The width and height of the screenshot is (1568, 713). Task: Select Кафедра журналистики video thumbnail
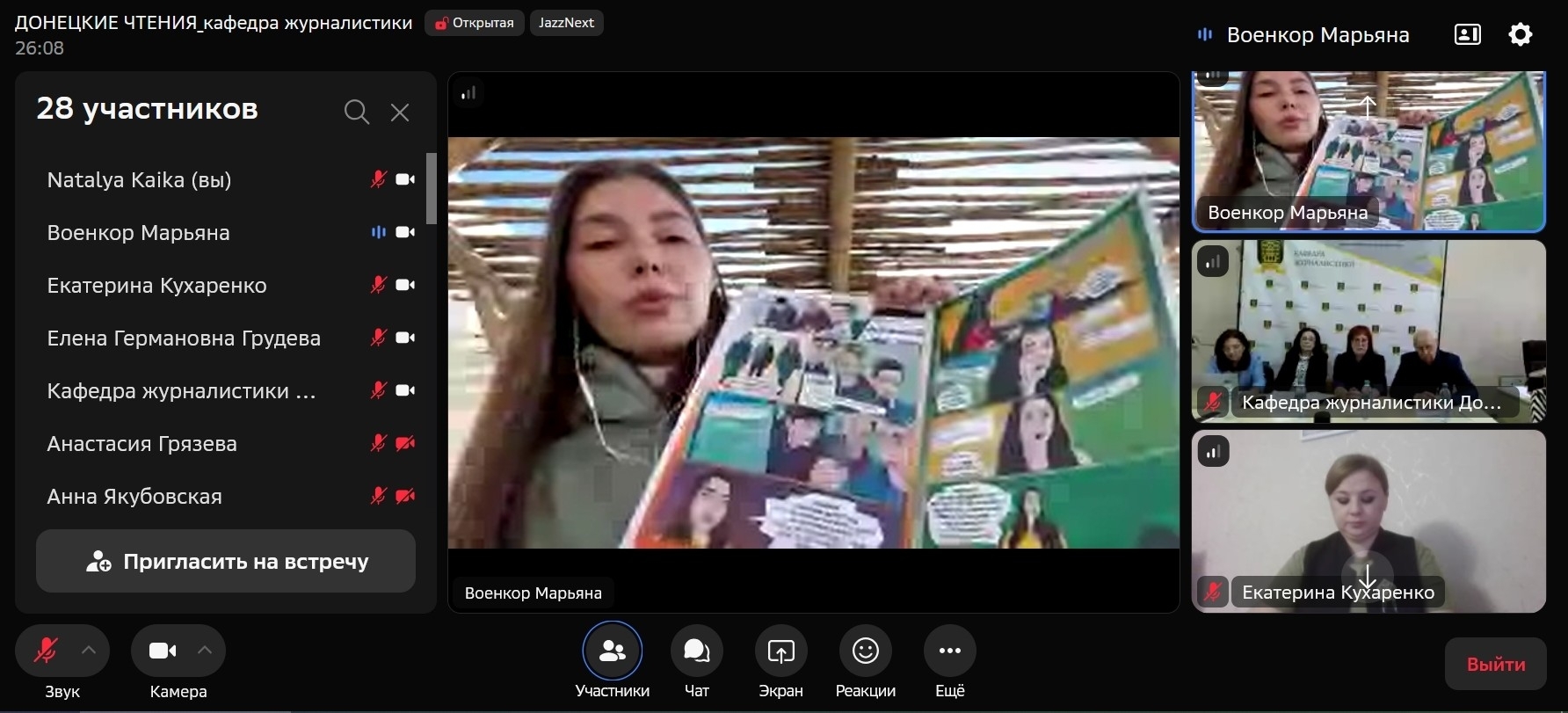(x=1368, y=331)
